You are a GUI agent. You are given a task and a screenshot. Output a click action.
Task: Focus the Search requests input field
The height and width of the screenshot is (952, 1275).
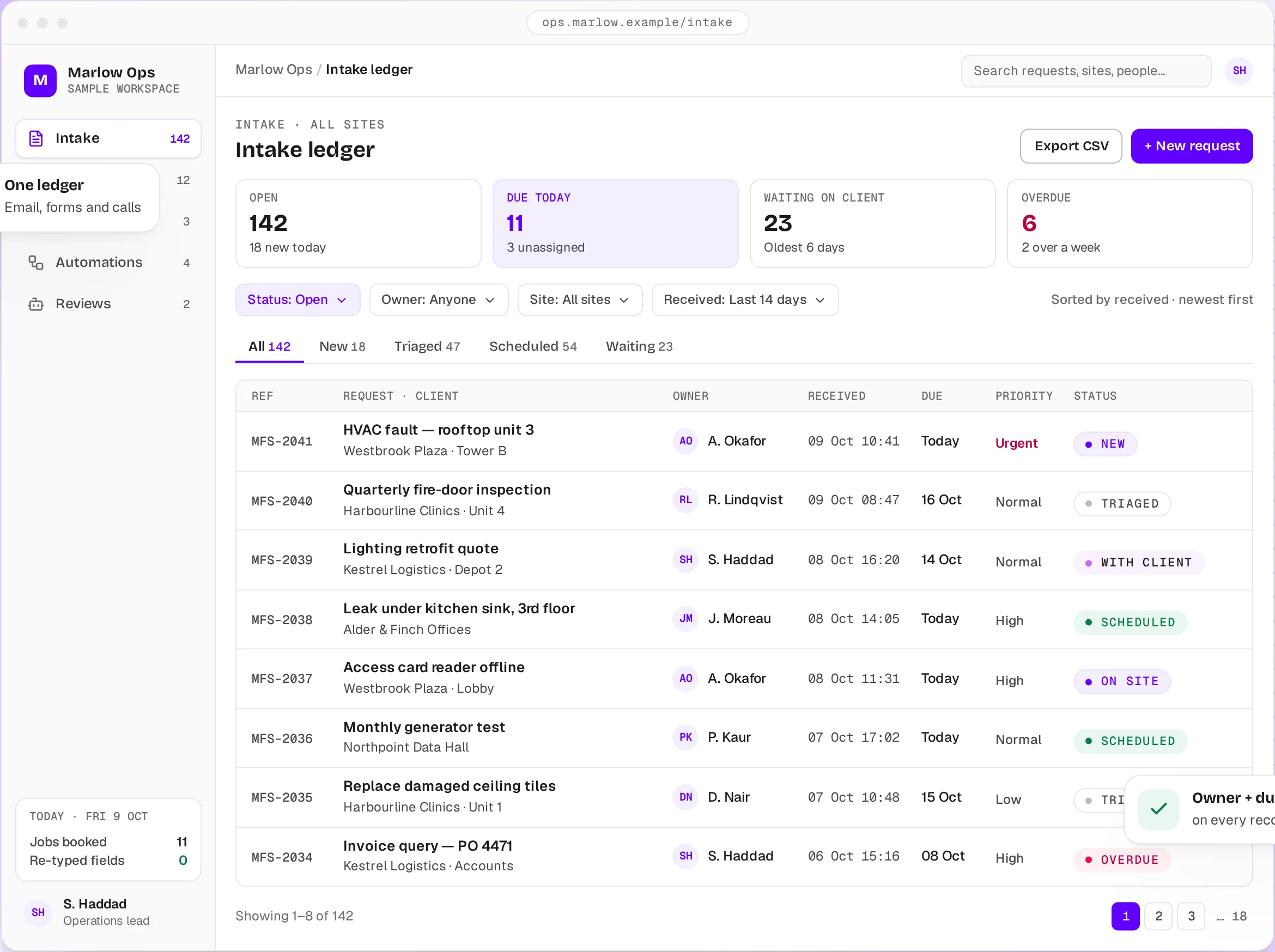1086,71
